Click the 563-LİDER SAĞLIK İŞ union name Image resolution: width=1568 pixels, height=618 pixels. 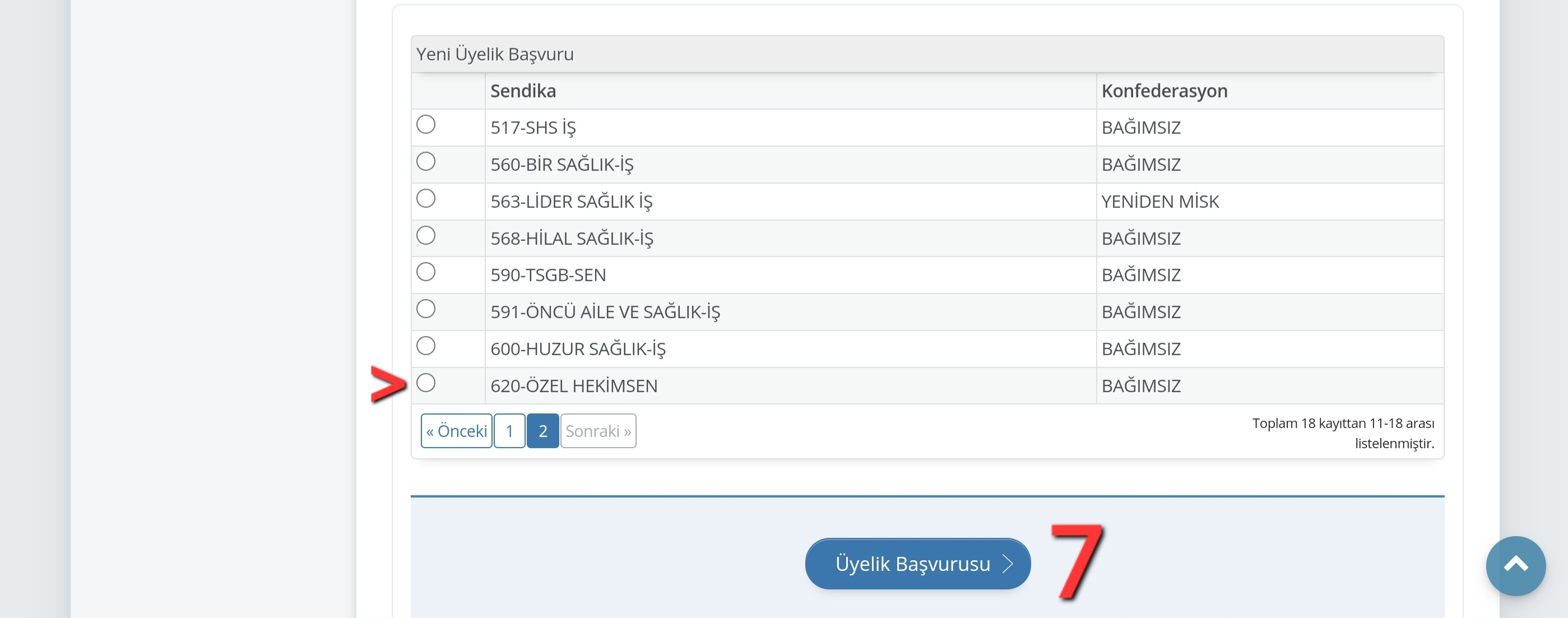(572, 202)
